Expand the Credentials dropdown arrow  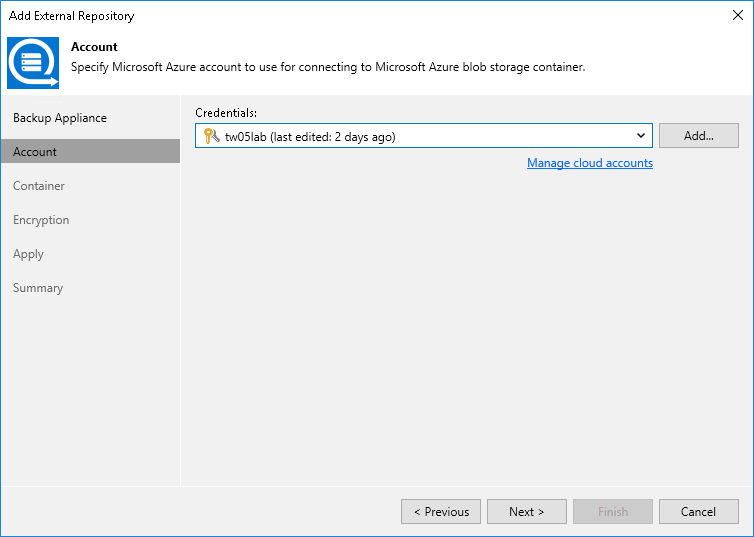(641, 136)
